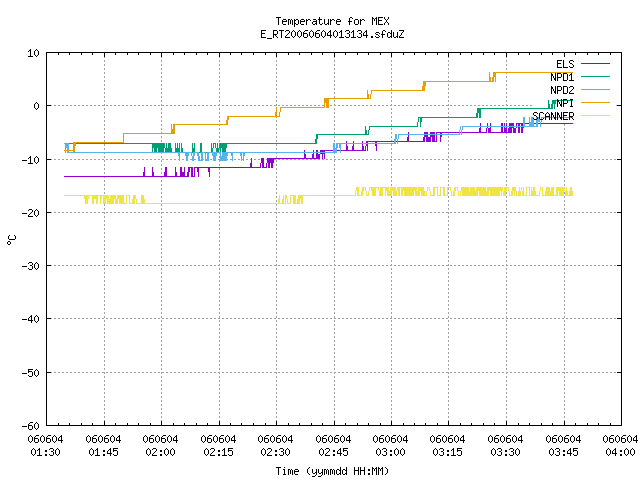Screen dimensions: 640x480
Task: Click the chart title 'Temperature for MEX'
Action: (x=332, y=21)
